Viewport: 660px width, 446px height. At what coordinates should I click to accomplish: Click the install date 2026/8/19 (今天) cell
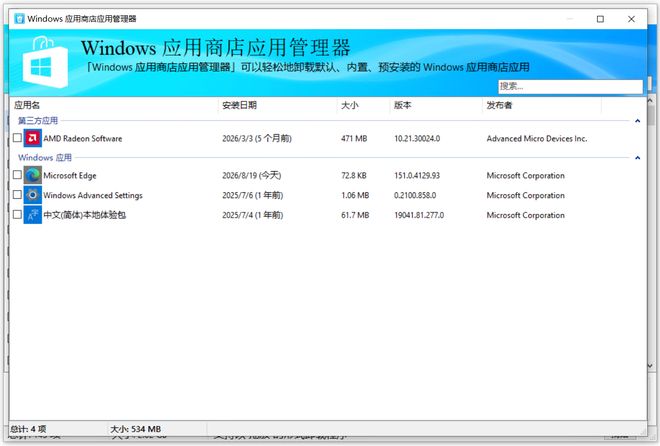tap(252, 175)
